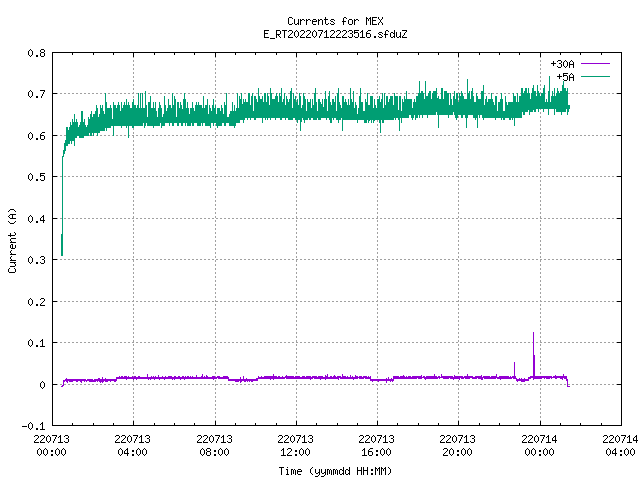Viewport: 640px width, 480px height.
Task: Click the 220713 04:00 x-axis tick label
Action: tap(132, 445)
